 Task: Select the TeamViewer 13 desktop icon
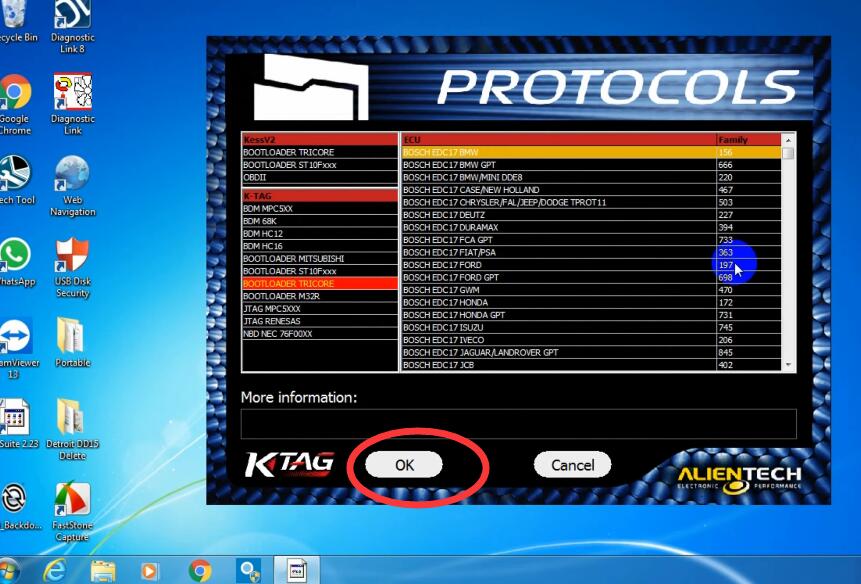pyautogui.click(x=18, y=349)
